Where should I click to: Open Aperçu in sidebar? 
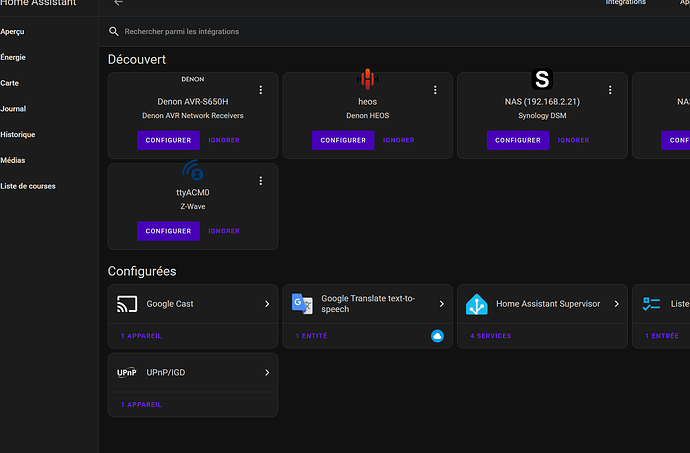pyautogui.click(x=12, y=32)
